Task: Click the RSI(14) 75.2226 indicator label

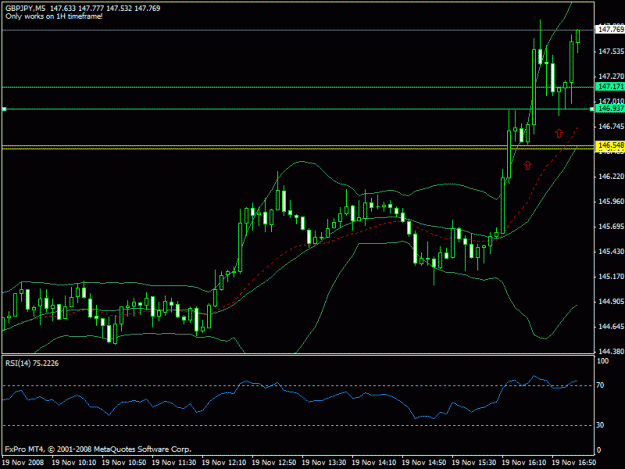Action: (x=32, y=363)
